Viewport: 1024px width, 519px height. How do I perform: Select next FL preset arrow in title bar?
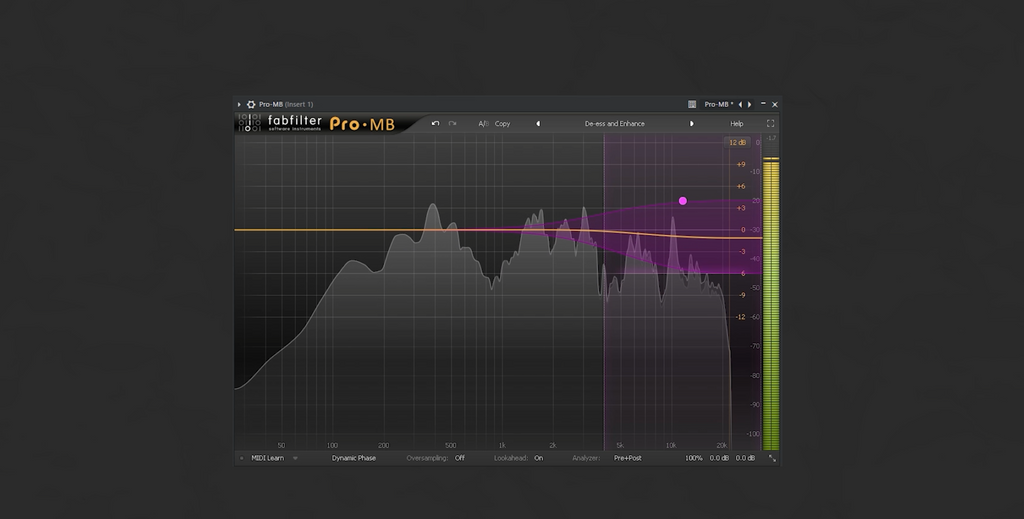[x=749, y=104]
